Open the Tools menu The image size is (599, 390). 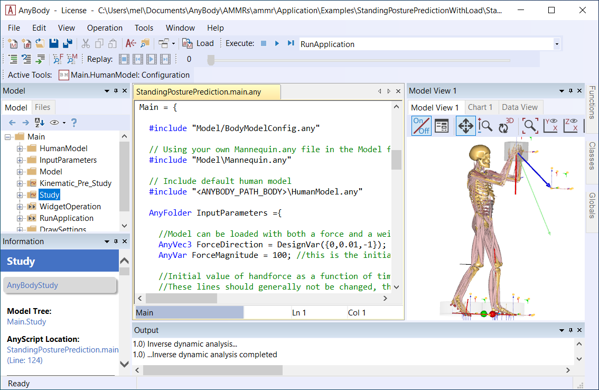[144, 28]
